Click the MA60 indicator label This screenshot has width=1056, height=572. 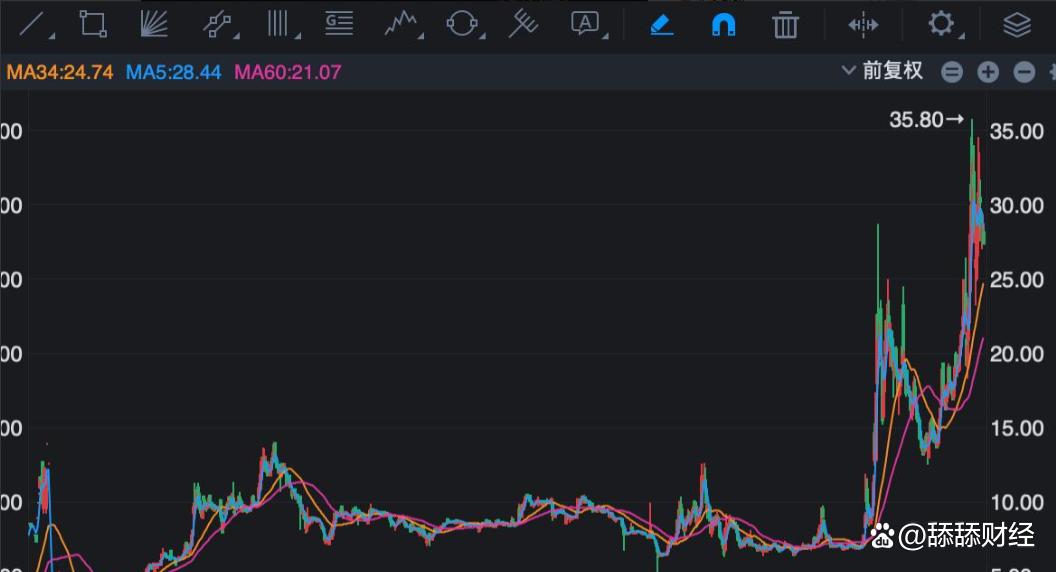click(288, 72)
